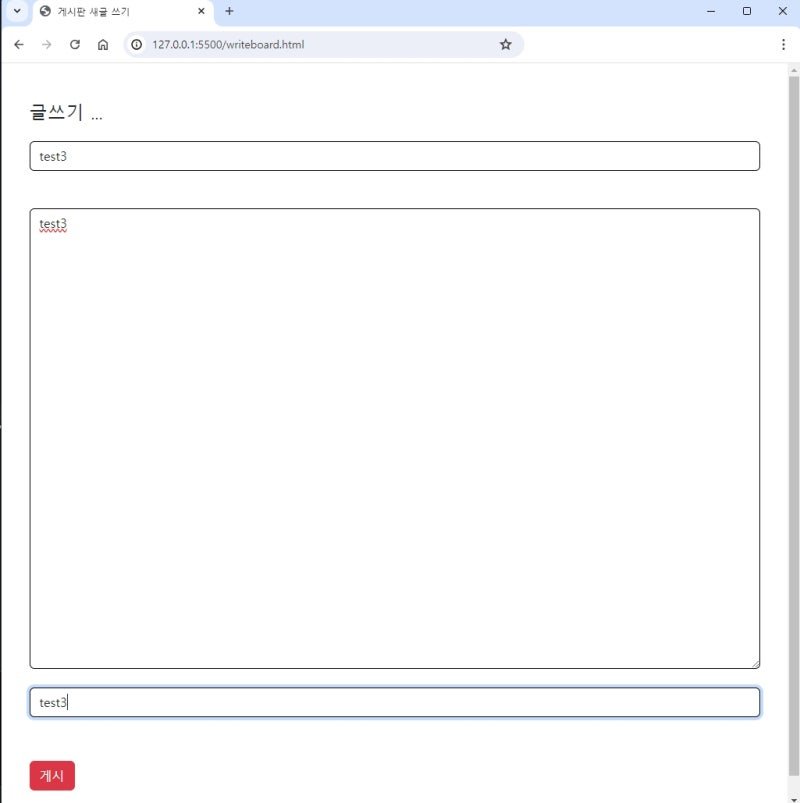Screen dimensions: 800x803
Task: Expand the tab search dropdown chevron
Action: 17,11
